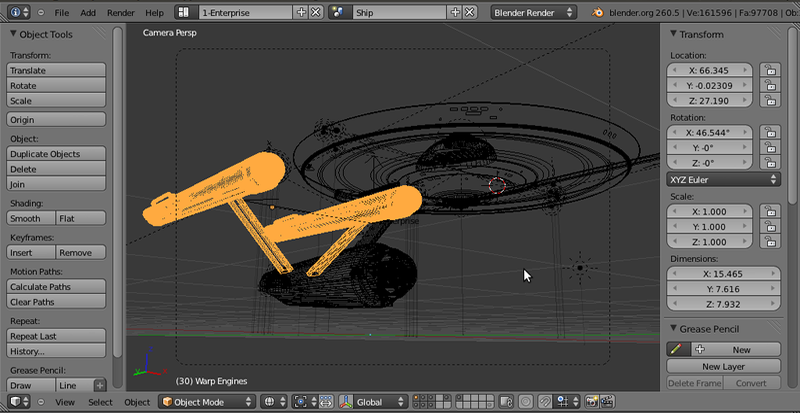Collapse the Object Tools panel
This screenshot has height=413, width=800.
14,34
